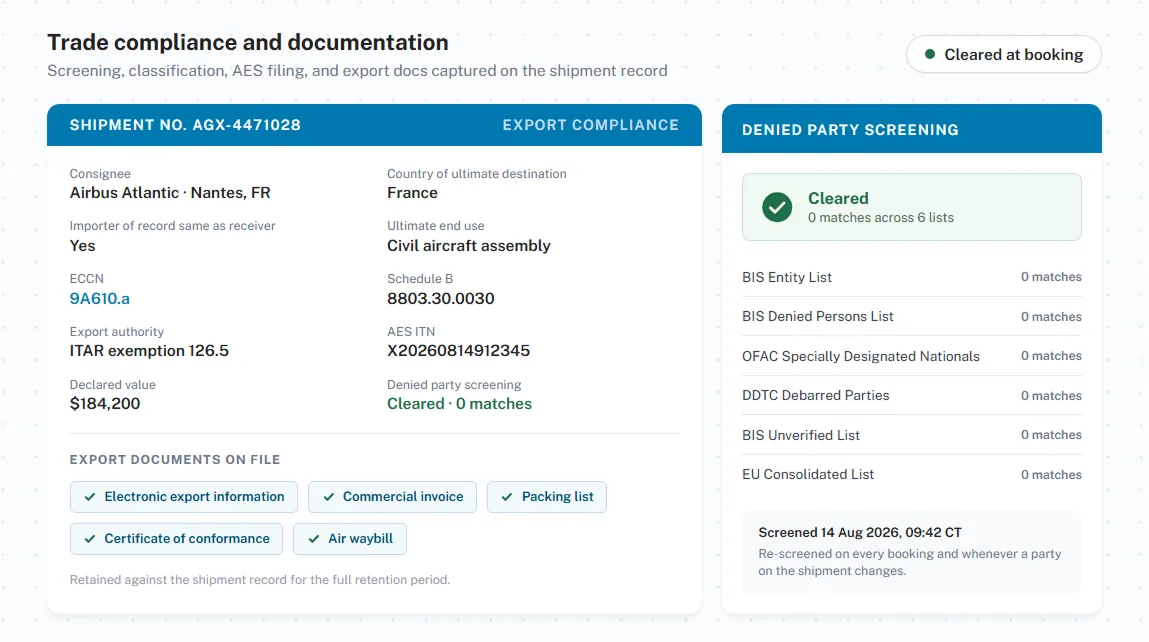The width and height of the screenshot is (1149, 642).
Task: Click the DENIED PARTY SCREENING header
Action: pyautogui.click(x=850, y=130)
